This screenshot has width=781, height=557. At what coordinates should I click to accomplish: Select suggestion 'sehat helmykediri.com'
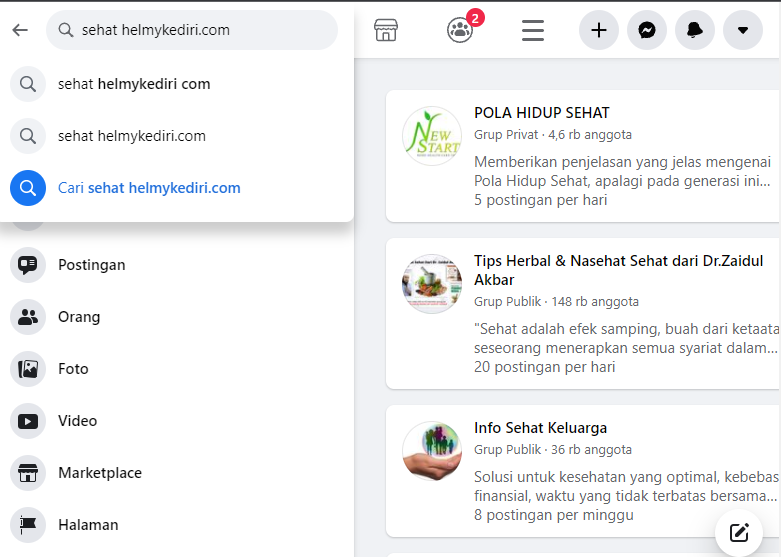177,136
